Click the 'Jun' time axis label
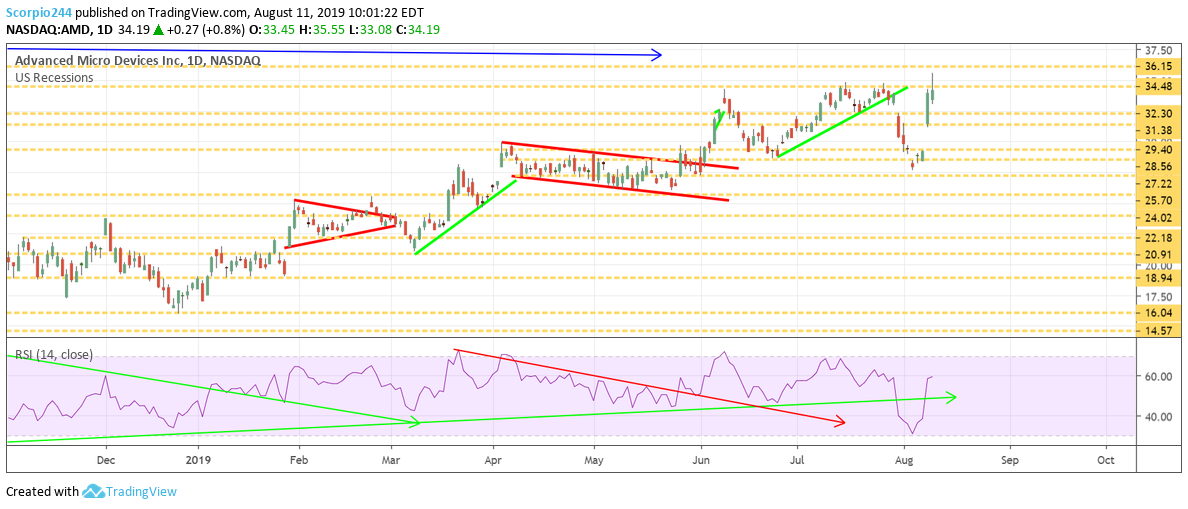 702,460
